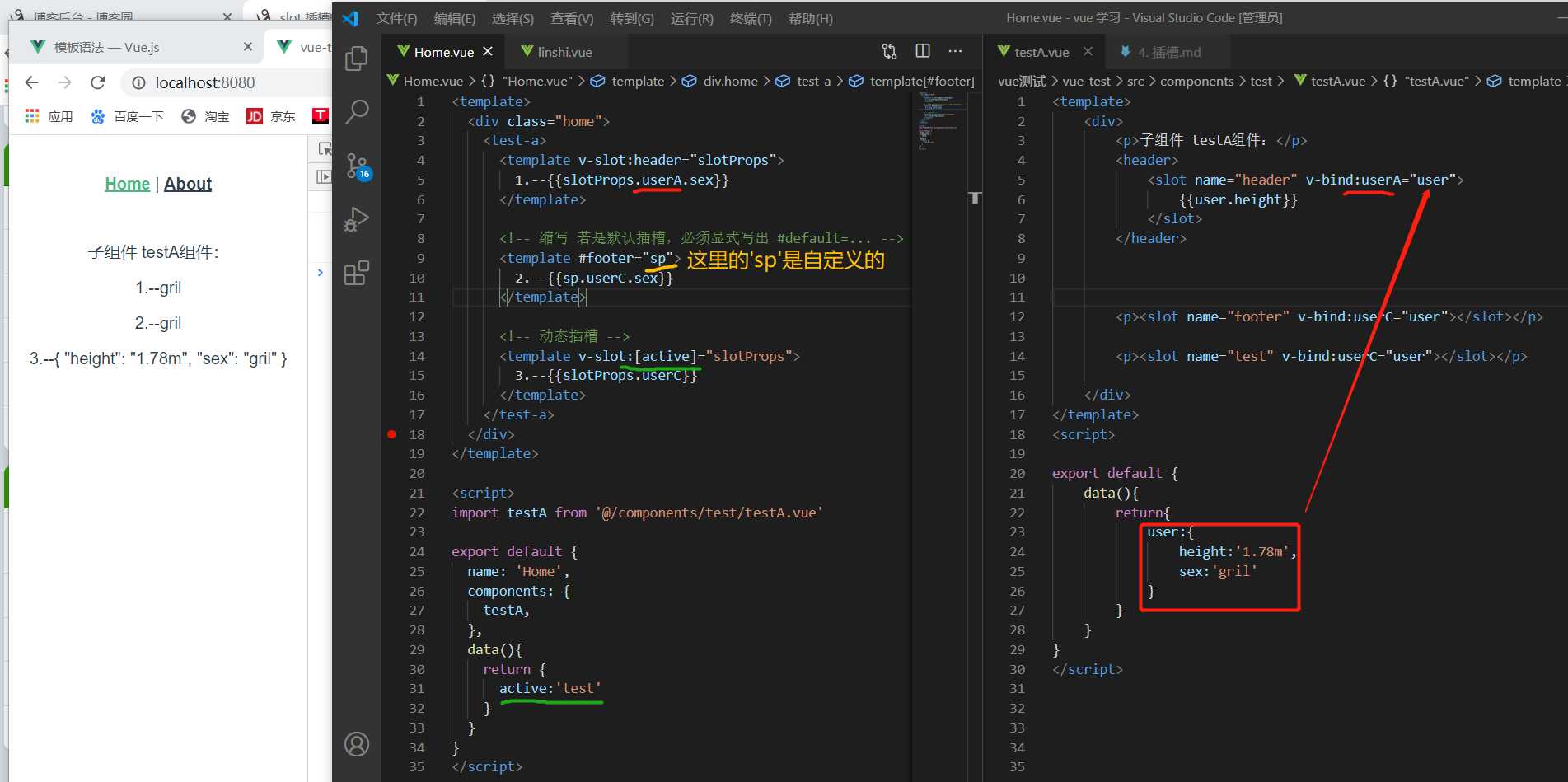The height and width of the screenshot is (782, 1568).
Task: Click "height:'1.78m'," in testA.vue
Action: 1238,551
